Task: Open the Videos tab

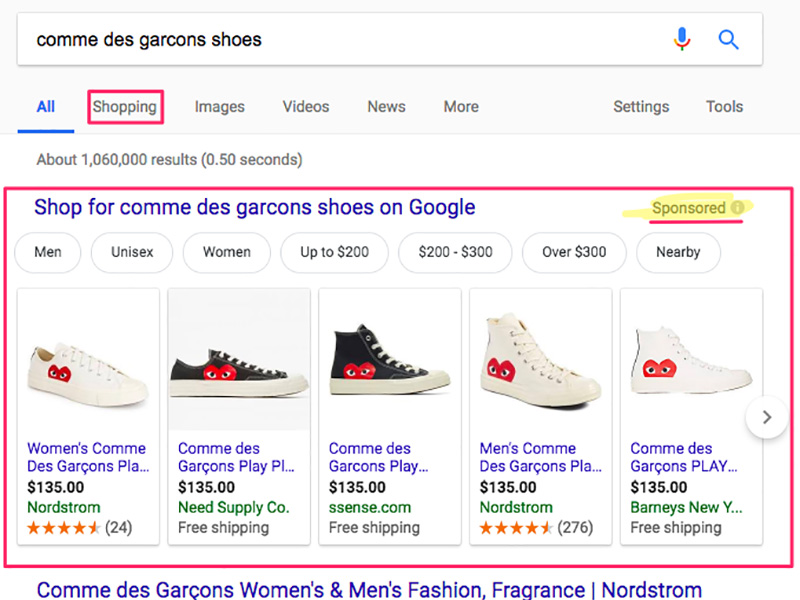Action: 306,107
